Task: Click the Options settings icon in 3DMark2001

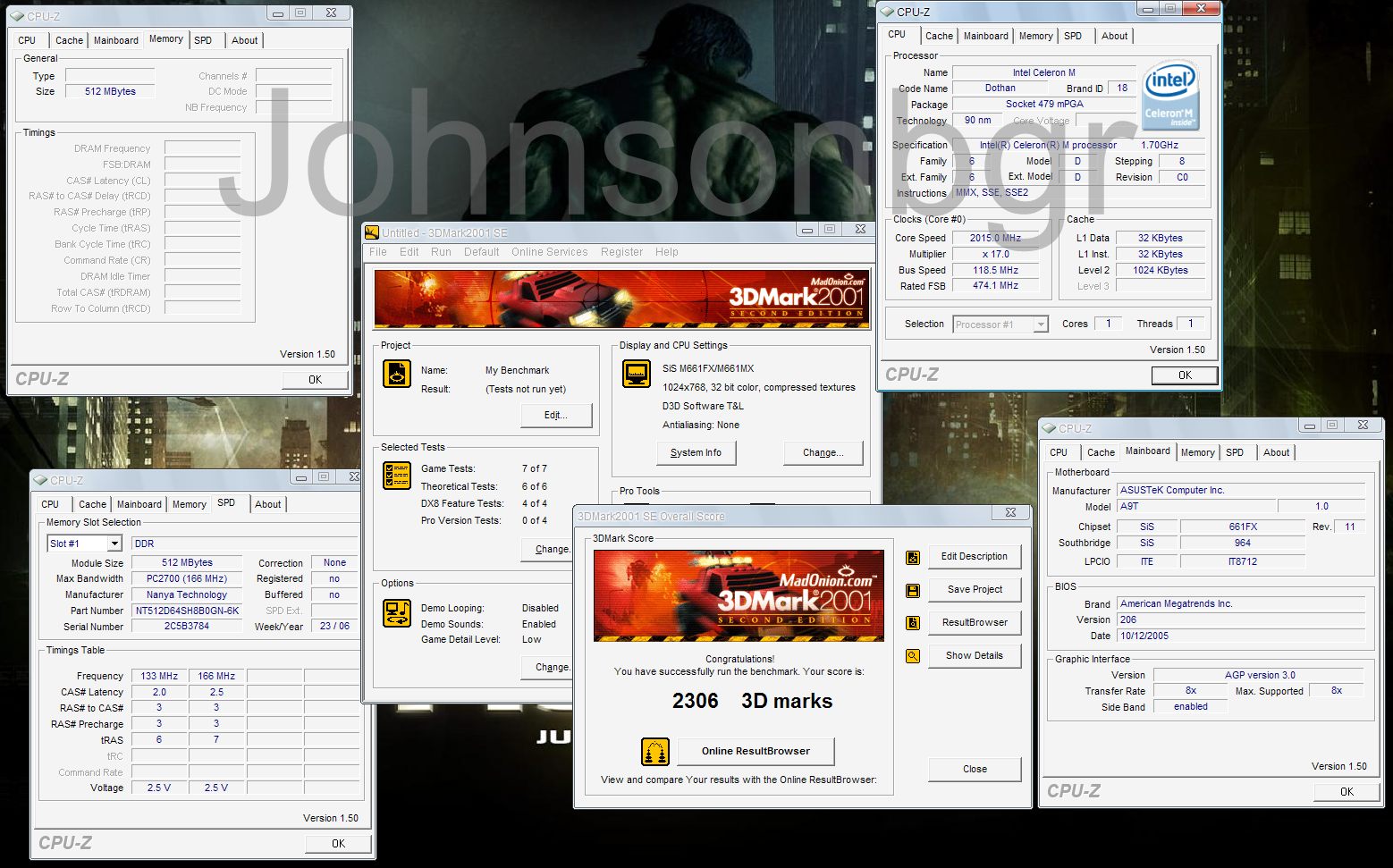Action: click(x=397, y=613)
